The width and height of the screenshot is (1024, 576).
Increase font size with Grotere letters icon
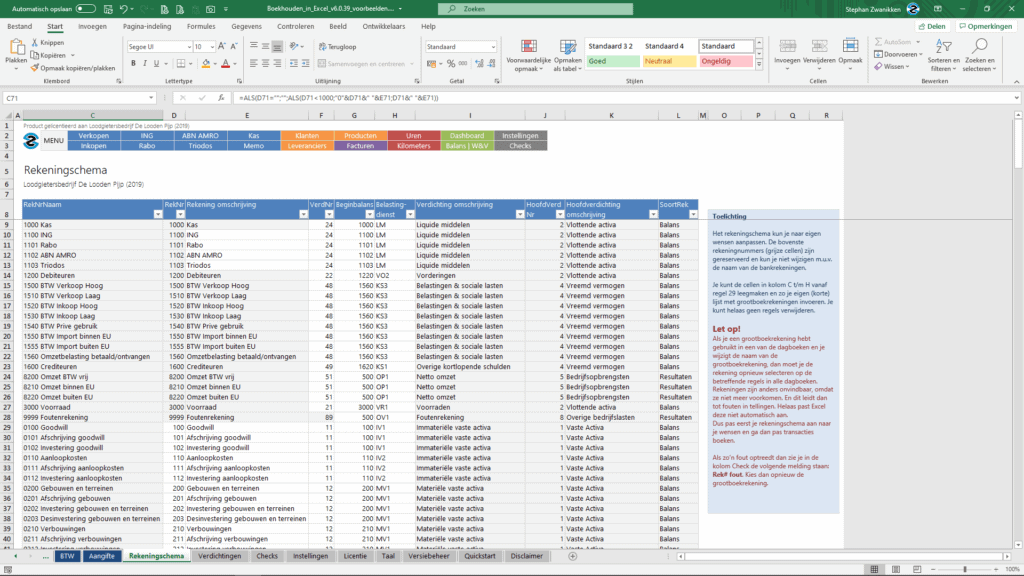pyautogui.click(x=221, y=47)
